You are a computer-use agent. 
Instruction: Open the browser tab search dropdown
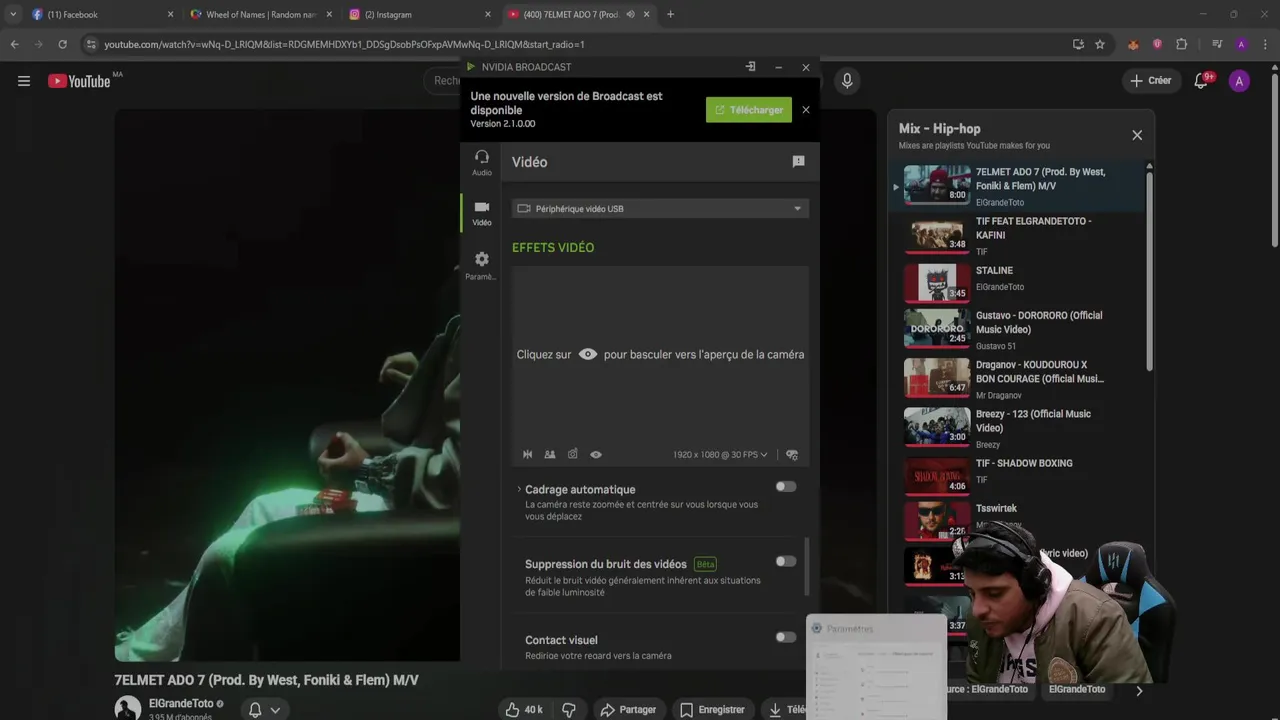pos(12,14)
